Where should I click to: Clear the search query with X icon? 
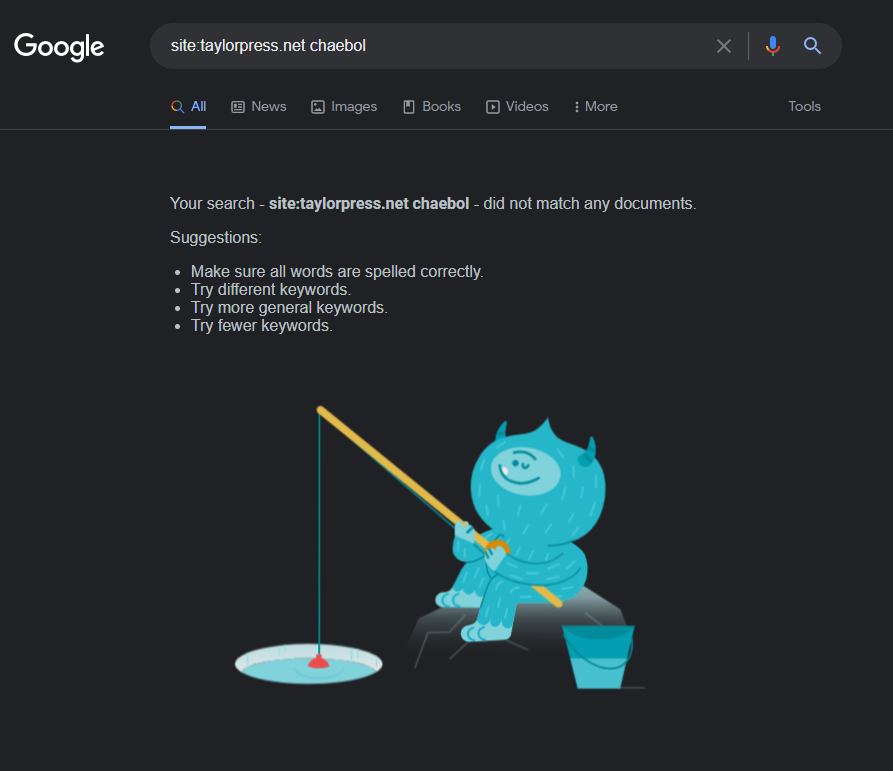tap(723, 46)
